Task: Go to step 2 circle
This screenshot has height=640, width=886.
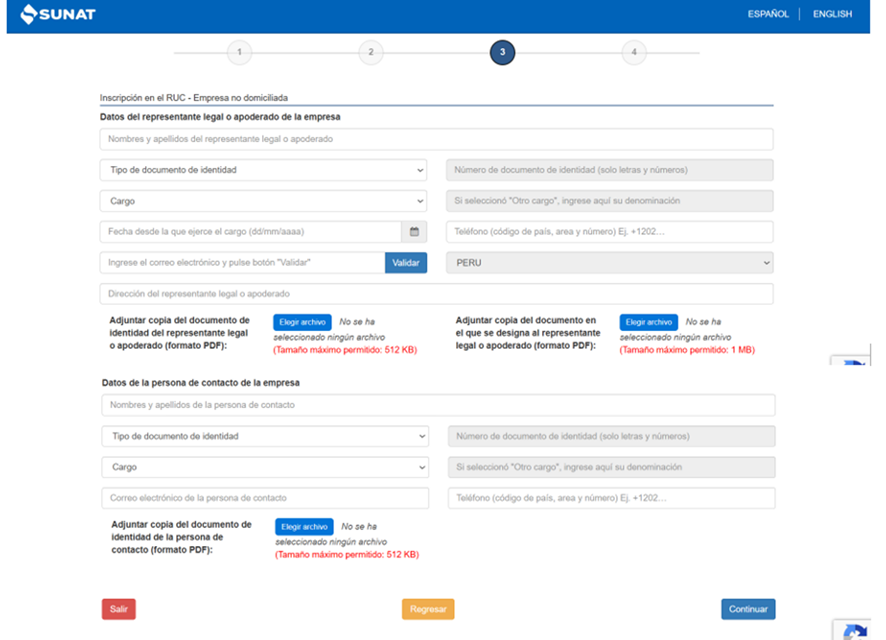Action: [370, 52]
